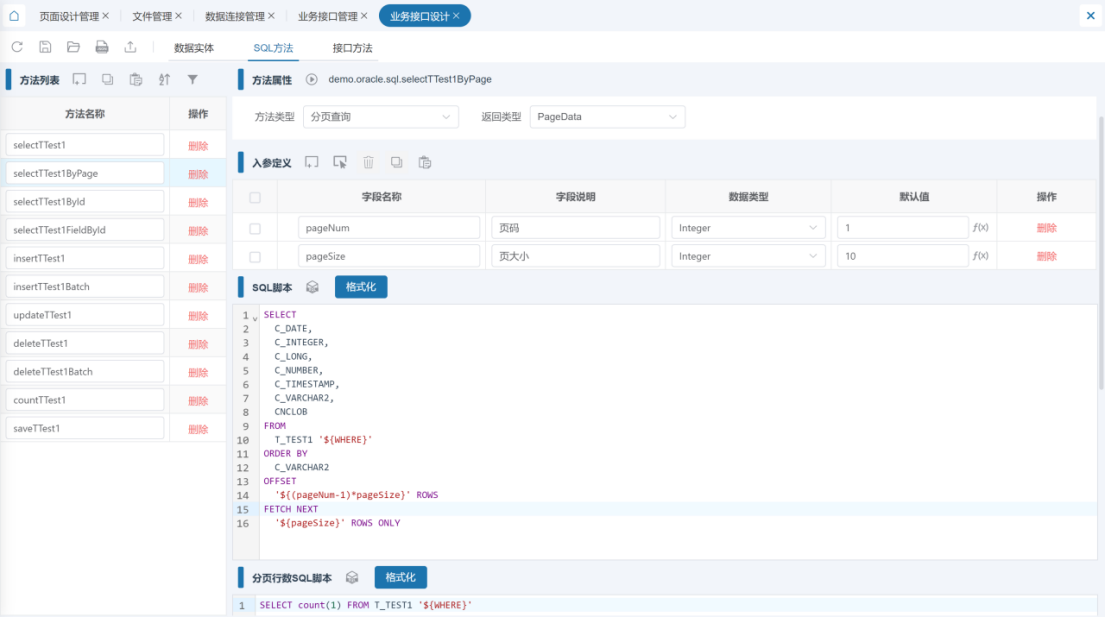Check the pageSize row checkbox
The image size is (1105, 617).
(x=255, y=257)
